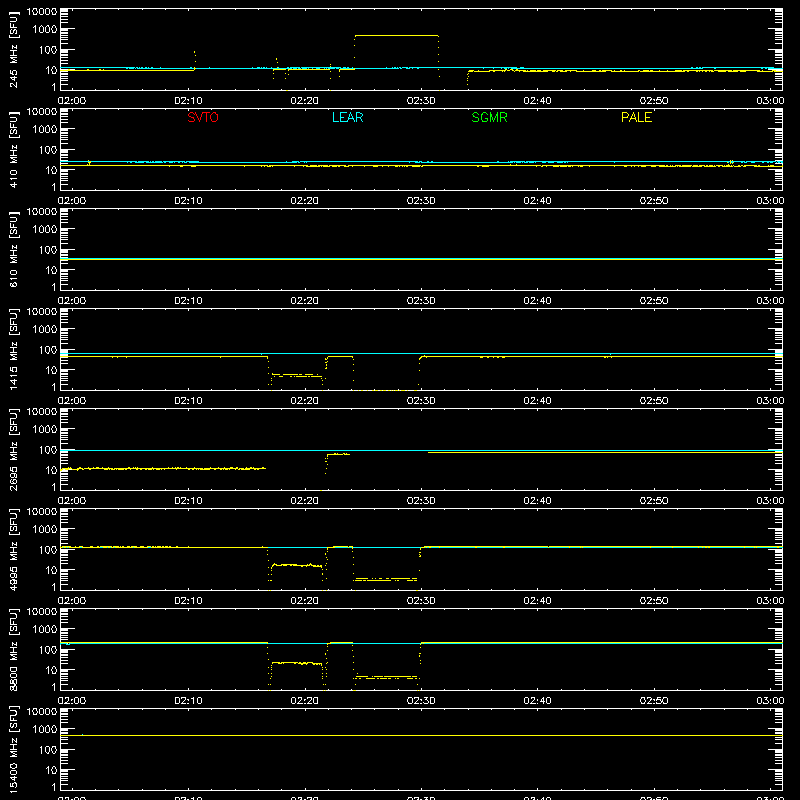The width and height of the screenshot is (800, 800).
Task: Select the 4995 MHz [SFU] axis title
Action: click(14, 550)
